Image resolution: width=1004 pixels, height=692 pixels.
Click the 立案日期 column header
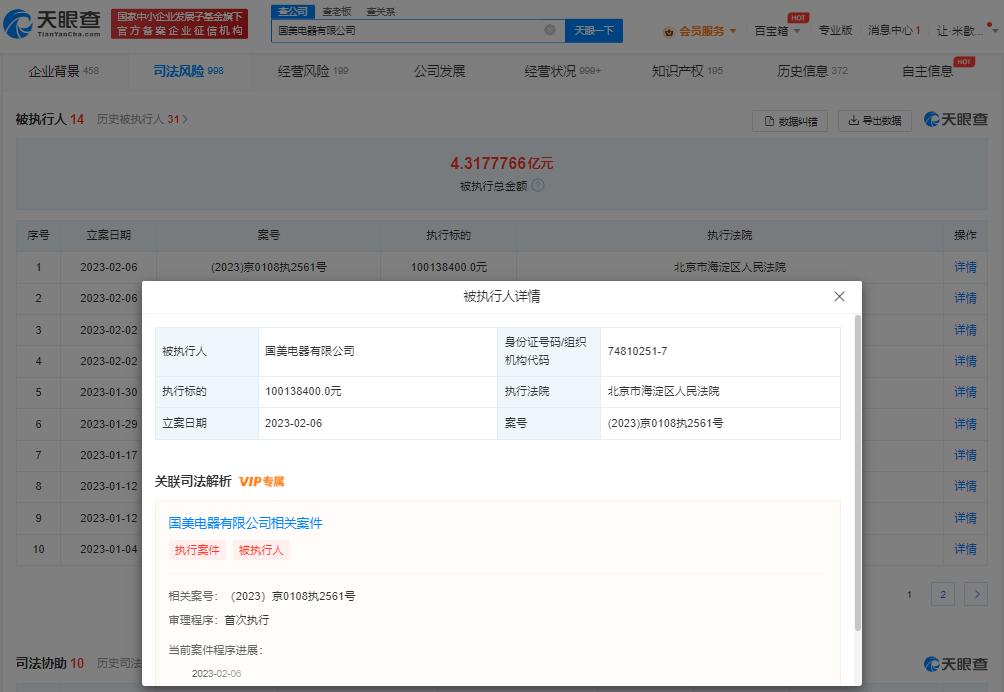(108, 235)
